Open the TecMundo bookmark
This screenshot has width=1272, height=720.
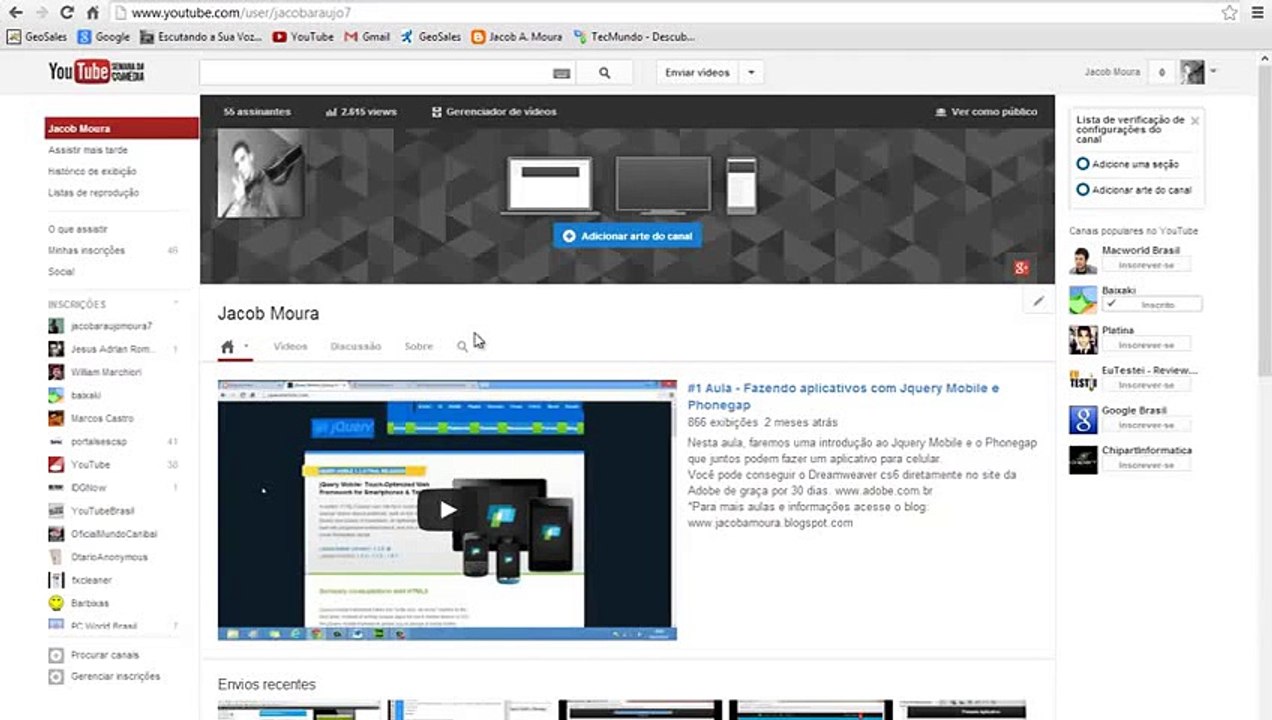pyautogui.click(x=635, y=37)
